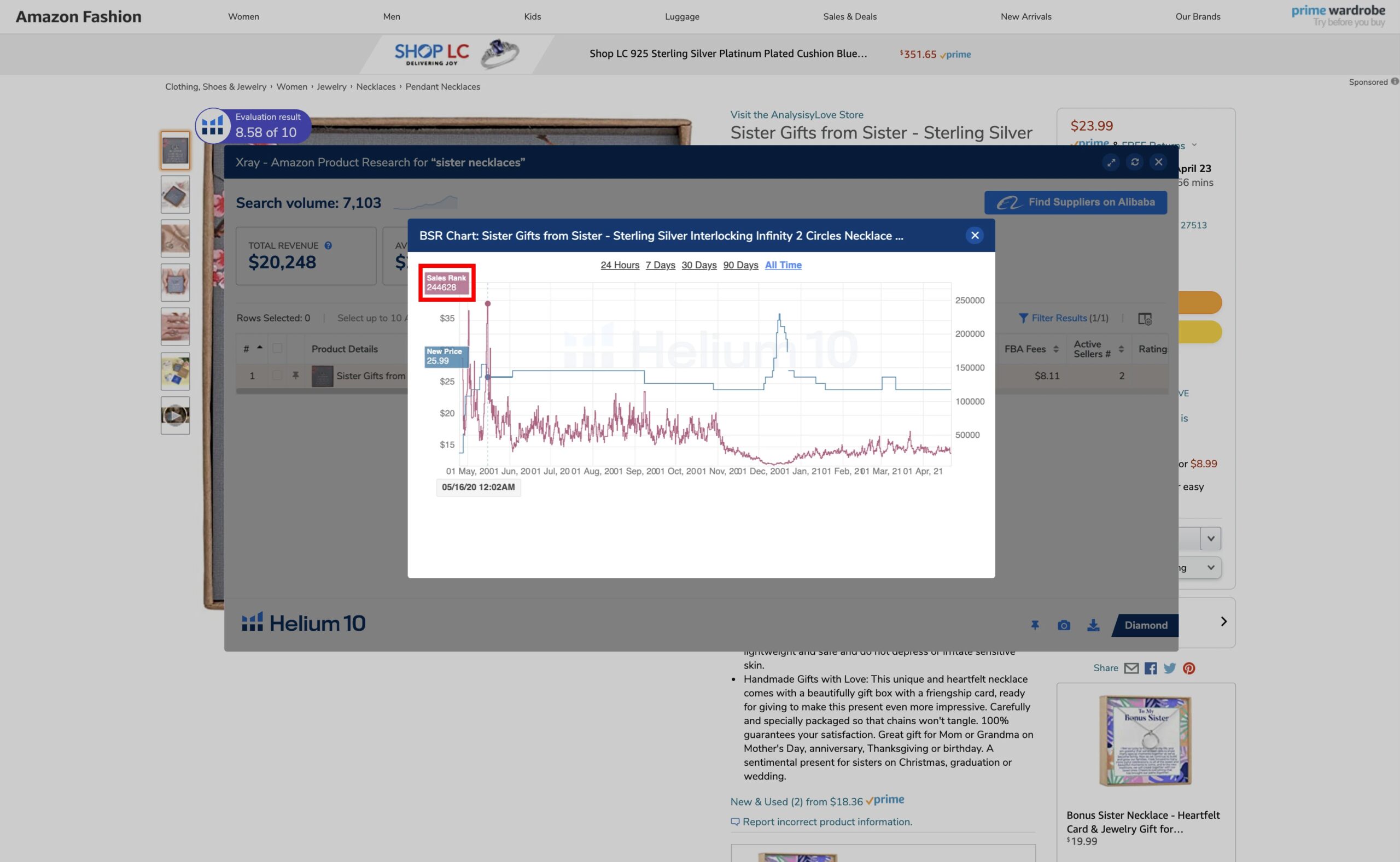This screenshot has width=1400, height=862.
Task: Click the download export icon
Action: pos(1093,625)
